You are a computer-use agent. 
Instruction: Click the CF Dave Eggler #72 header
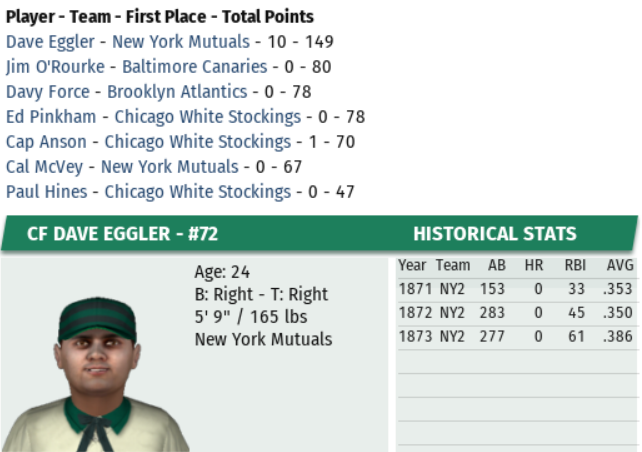tap(122, 235)
